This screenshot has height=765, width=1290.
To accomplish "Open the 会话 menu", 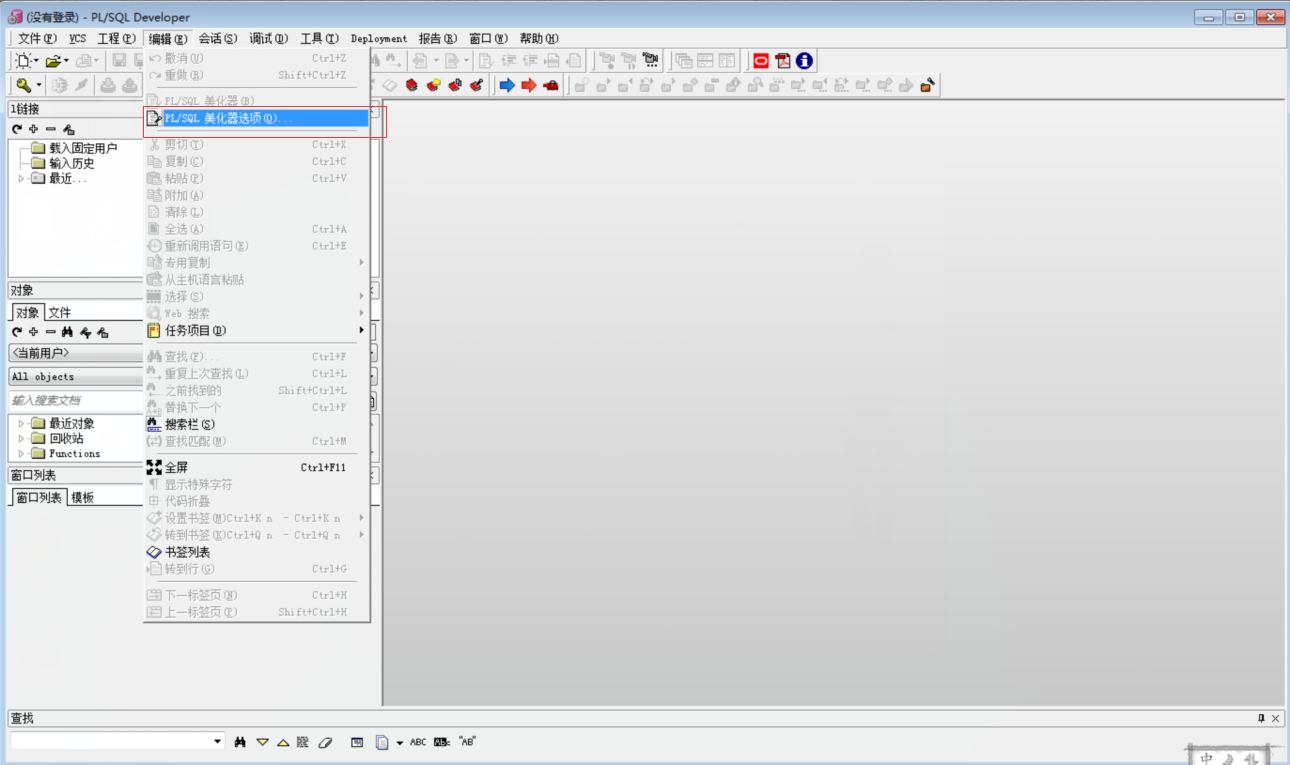I will coord(217,39).
